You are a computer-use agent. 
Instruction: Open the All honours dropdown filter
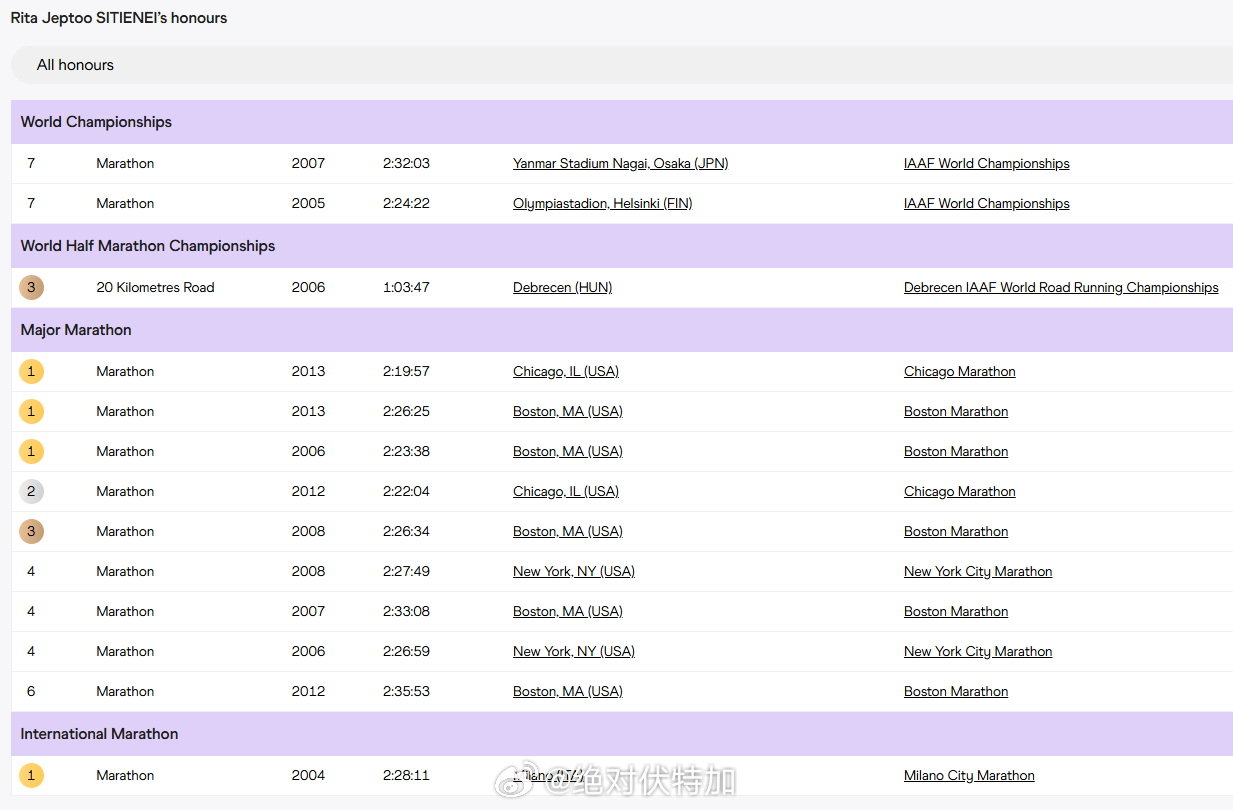click(x=620, y=65)
